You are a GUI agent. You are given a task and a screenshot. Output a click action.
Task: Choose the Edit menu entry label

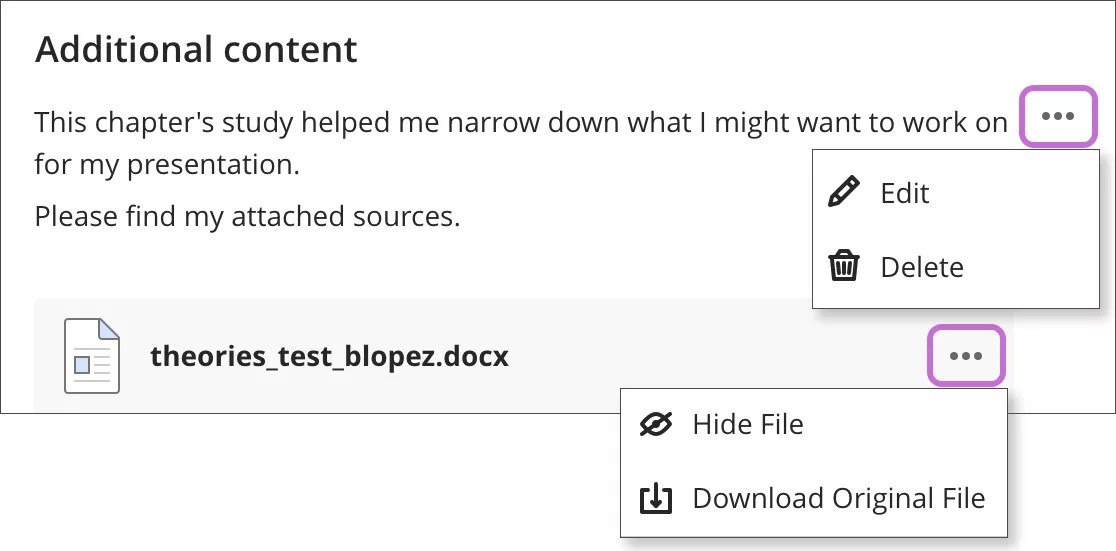tap(905, 193)
